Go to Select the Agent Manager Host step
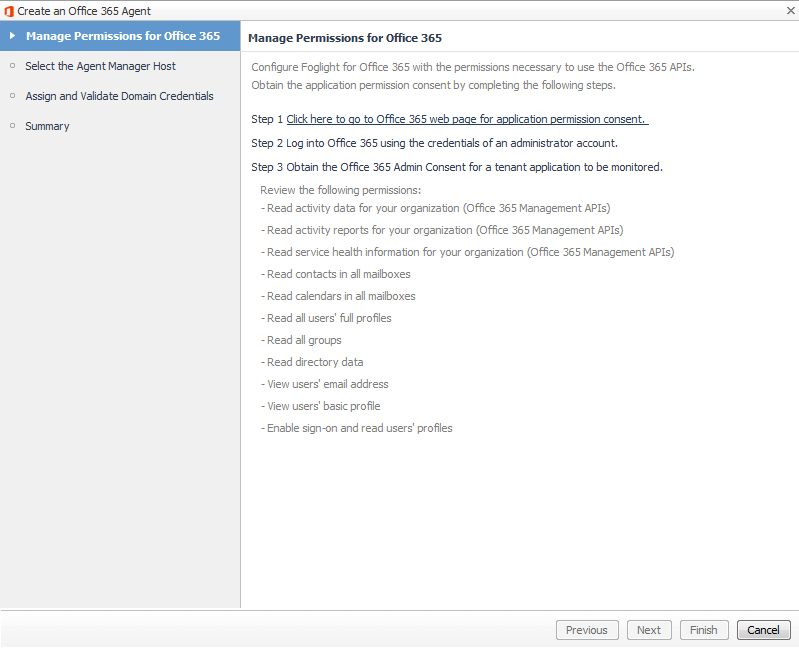 coord(100,66)
